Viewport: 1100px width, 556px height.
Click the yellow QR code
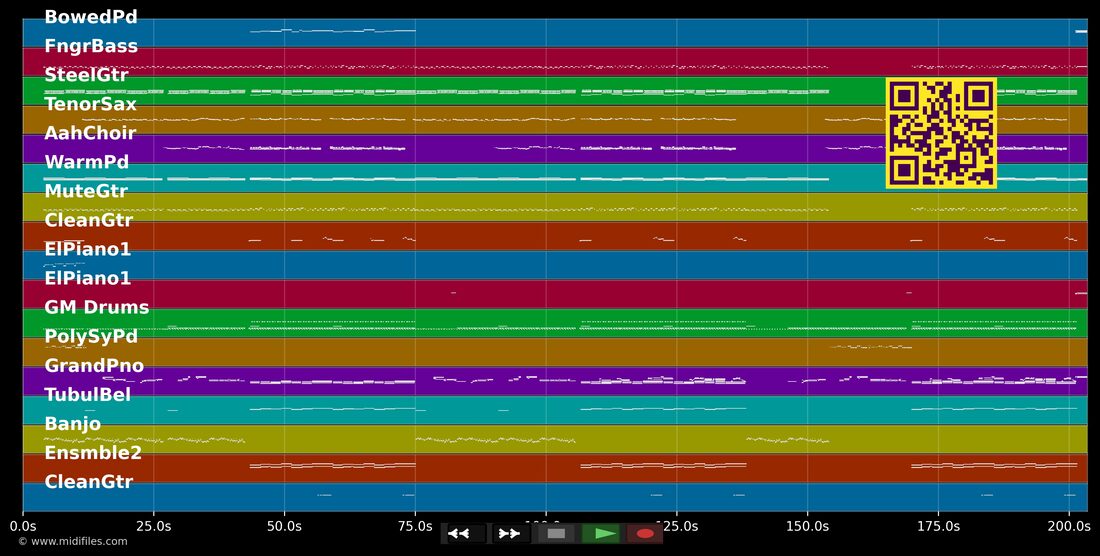click(x=941, y=133)
